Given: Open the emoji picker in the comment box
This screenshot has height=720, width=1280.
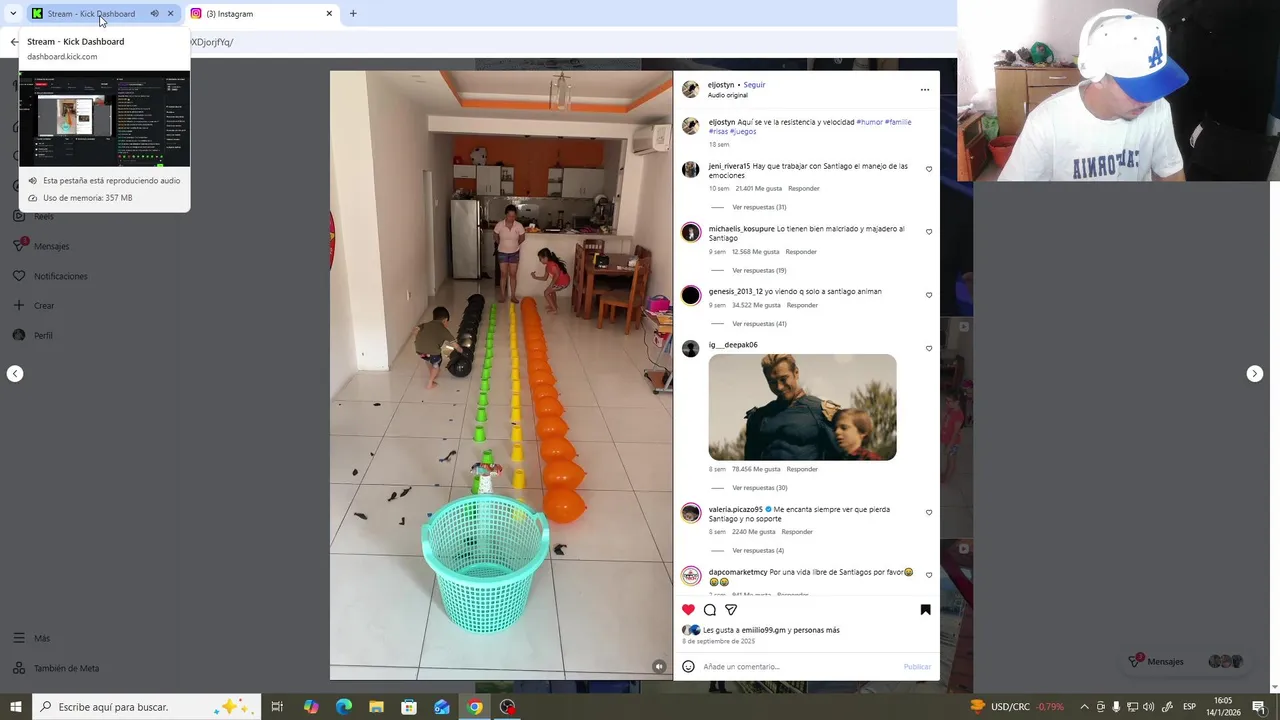Looking at the screenshot, I should click(x=688, y=666).
